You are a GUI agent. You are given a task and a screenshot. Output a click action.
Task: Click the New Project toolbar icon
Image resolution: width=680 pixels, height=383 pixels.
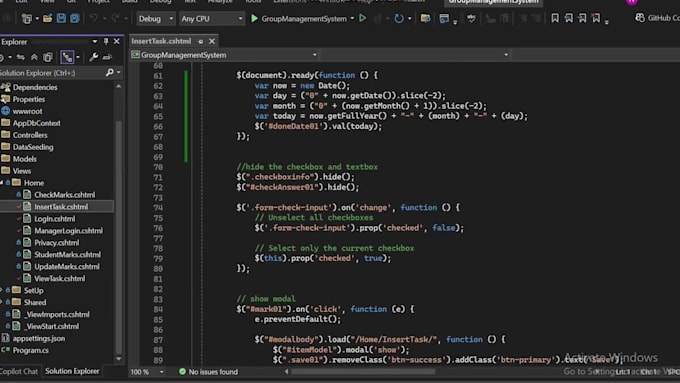point(27,19)
